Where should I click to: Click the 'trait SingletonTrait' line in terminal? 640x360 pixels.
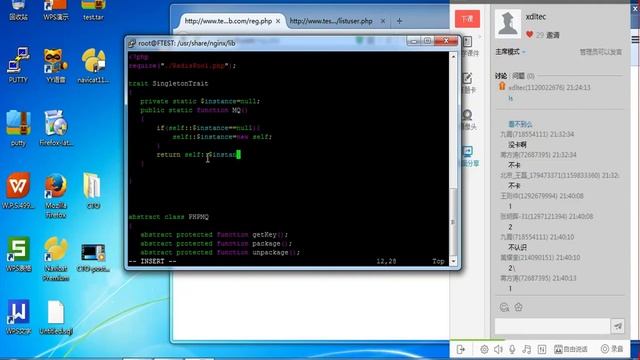(168, 83)
